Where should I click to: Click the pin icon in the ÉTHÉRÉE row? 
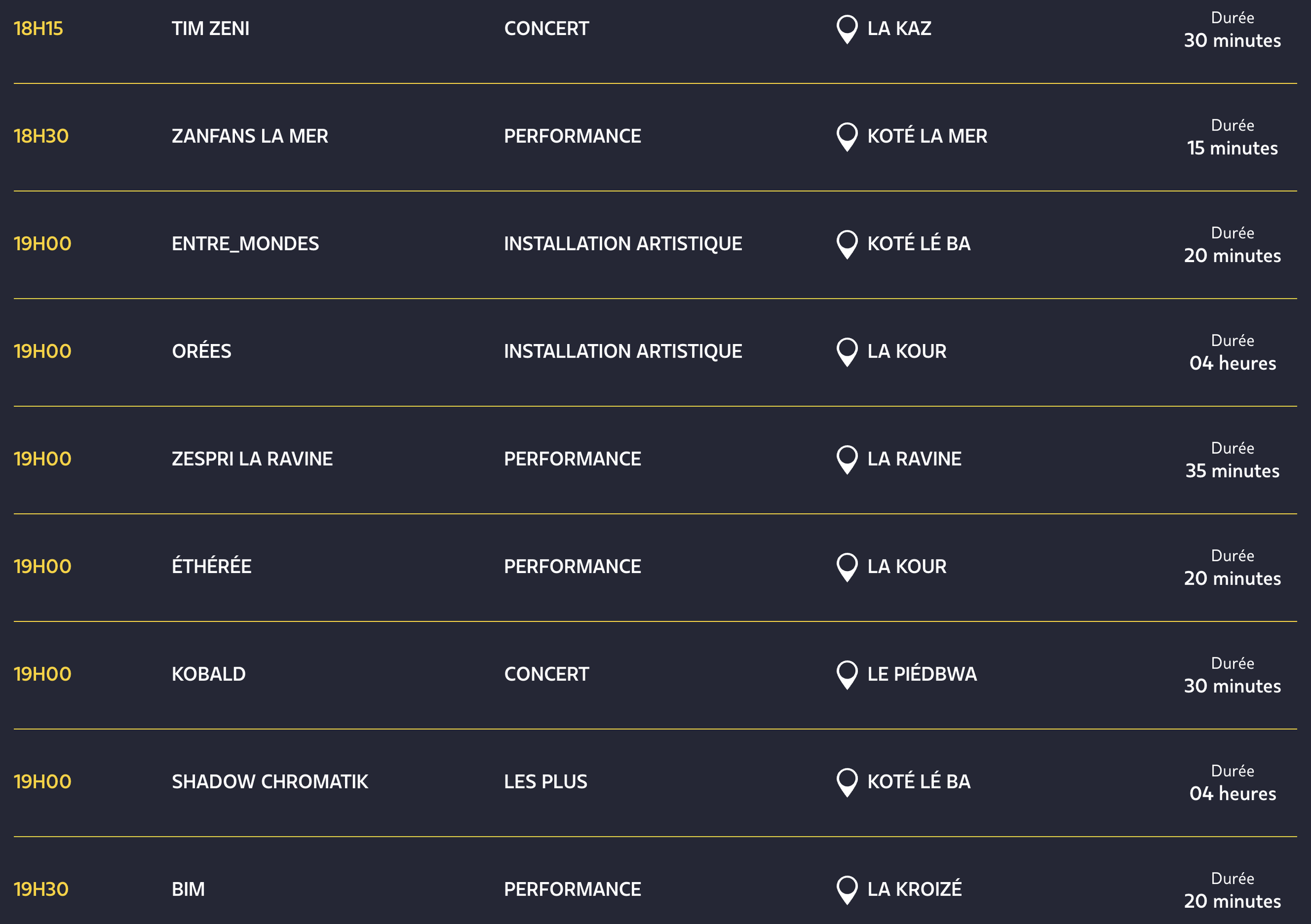(847, 566)
